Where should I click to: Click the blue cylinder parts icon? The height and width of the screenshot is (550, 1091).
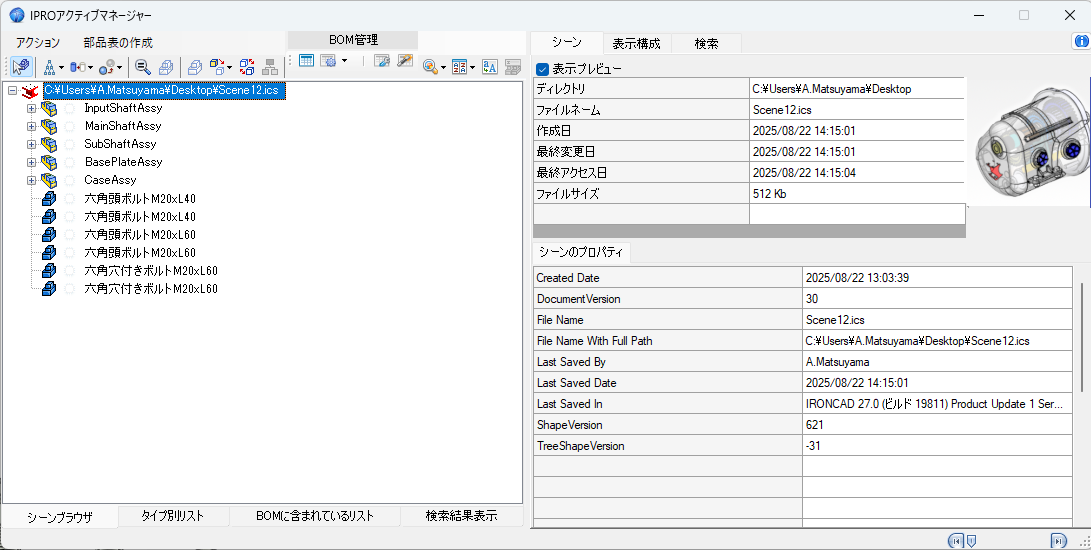[77, 67]
